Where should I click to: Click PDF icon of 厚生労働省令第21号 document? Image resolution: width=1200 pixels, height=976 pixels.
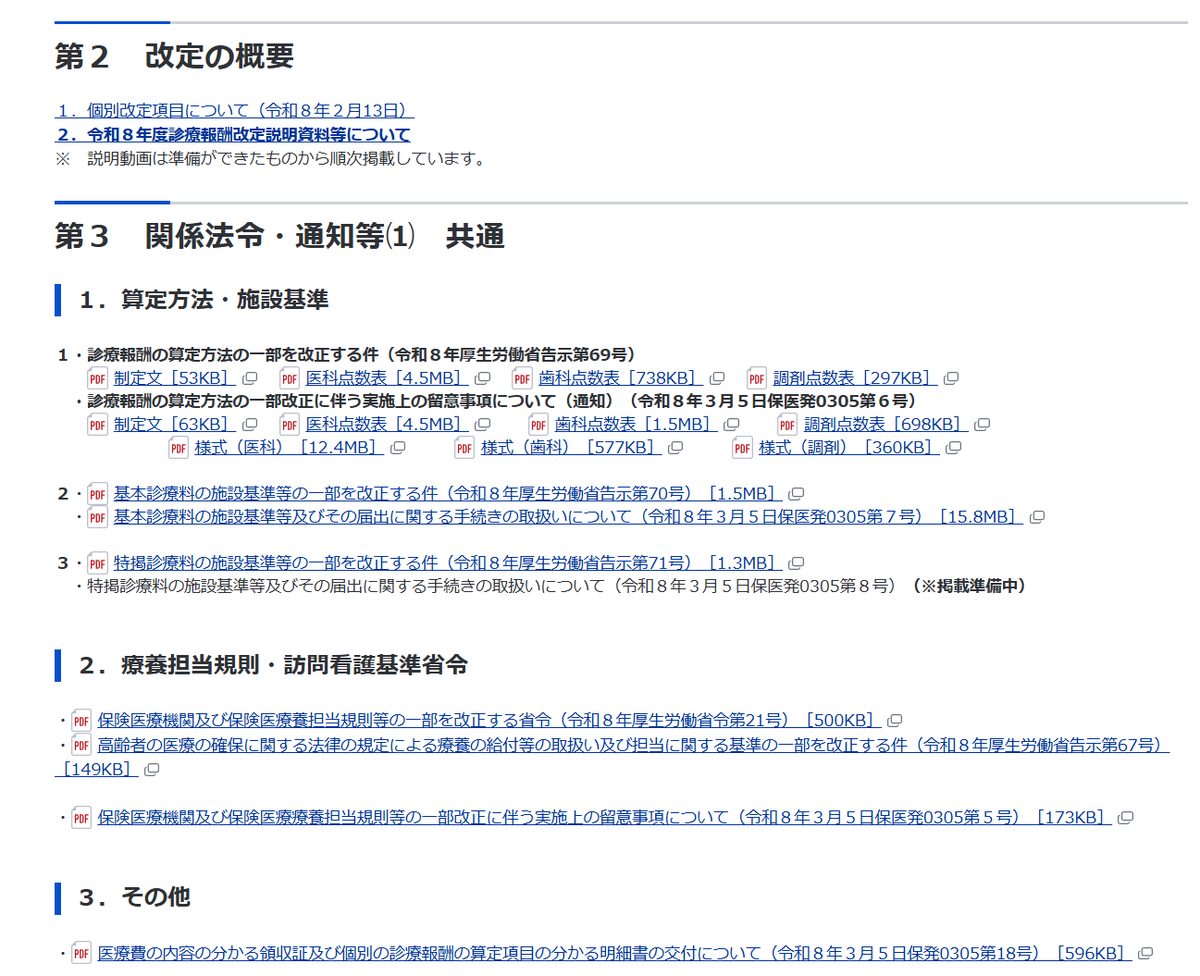point(81,720)
